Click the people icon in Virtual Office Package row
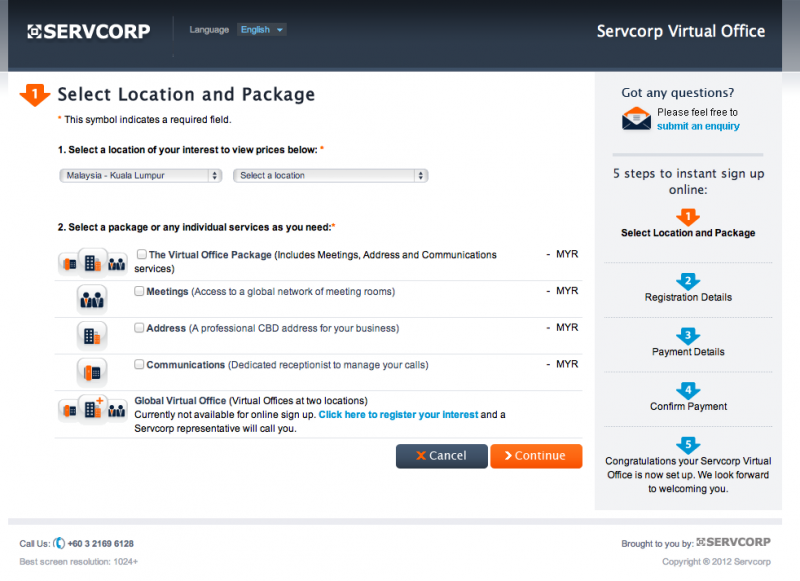This screenshot has height=581, width=800. [x=117, y=264]
